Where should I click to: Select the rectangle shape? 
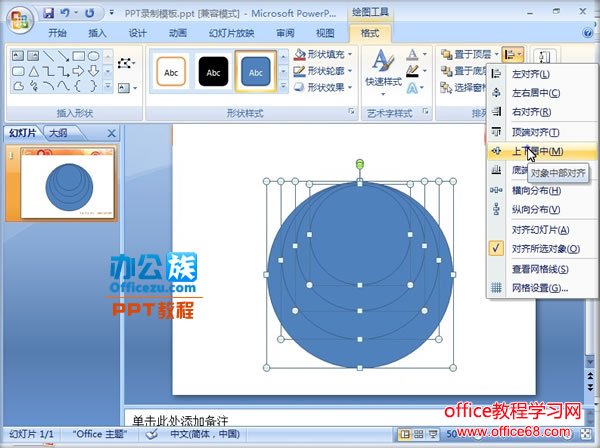click(x=78, y=56)
